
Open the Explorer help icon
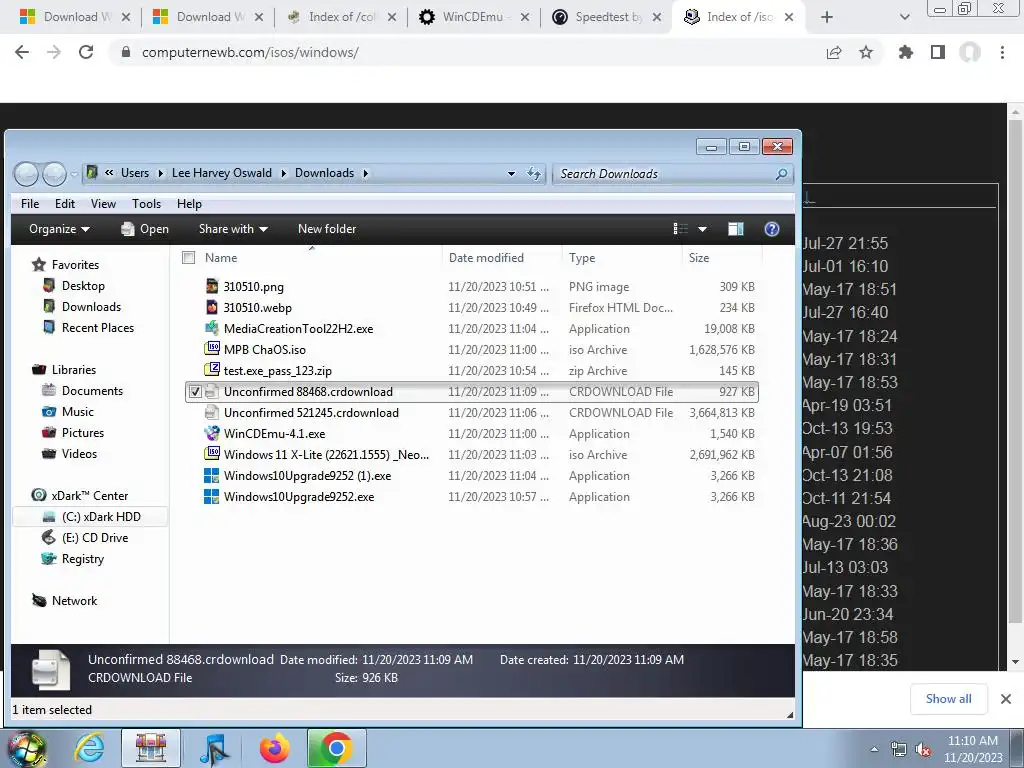click(771, 229)
